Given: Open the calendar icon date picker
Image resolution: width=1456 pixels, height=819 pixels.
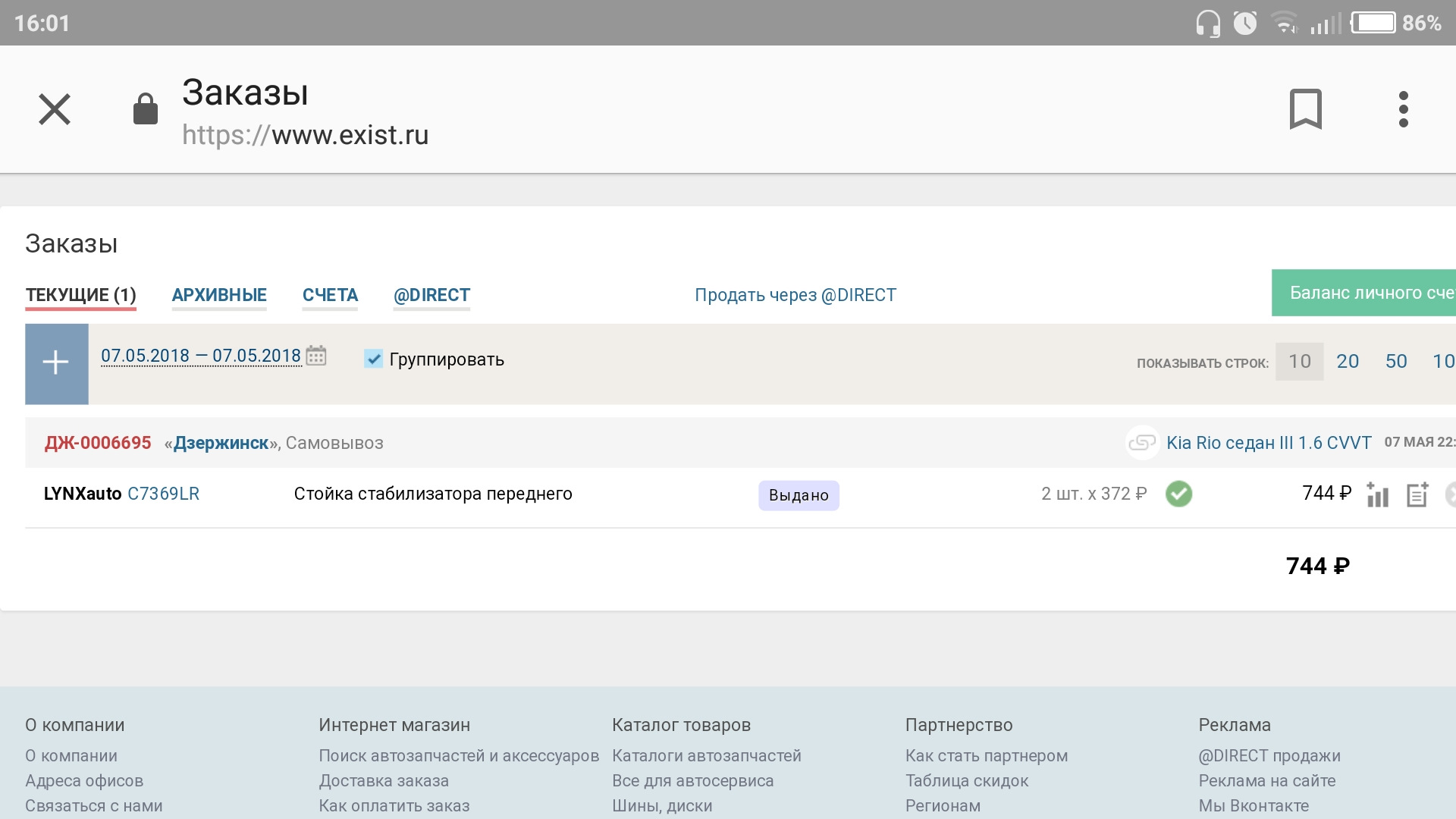Looking at the screenshot, I should (x=316, y=356).
